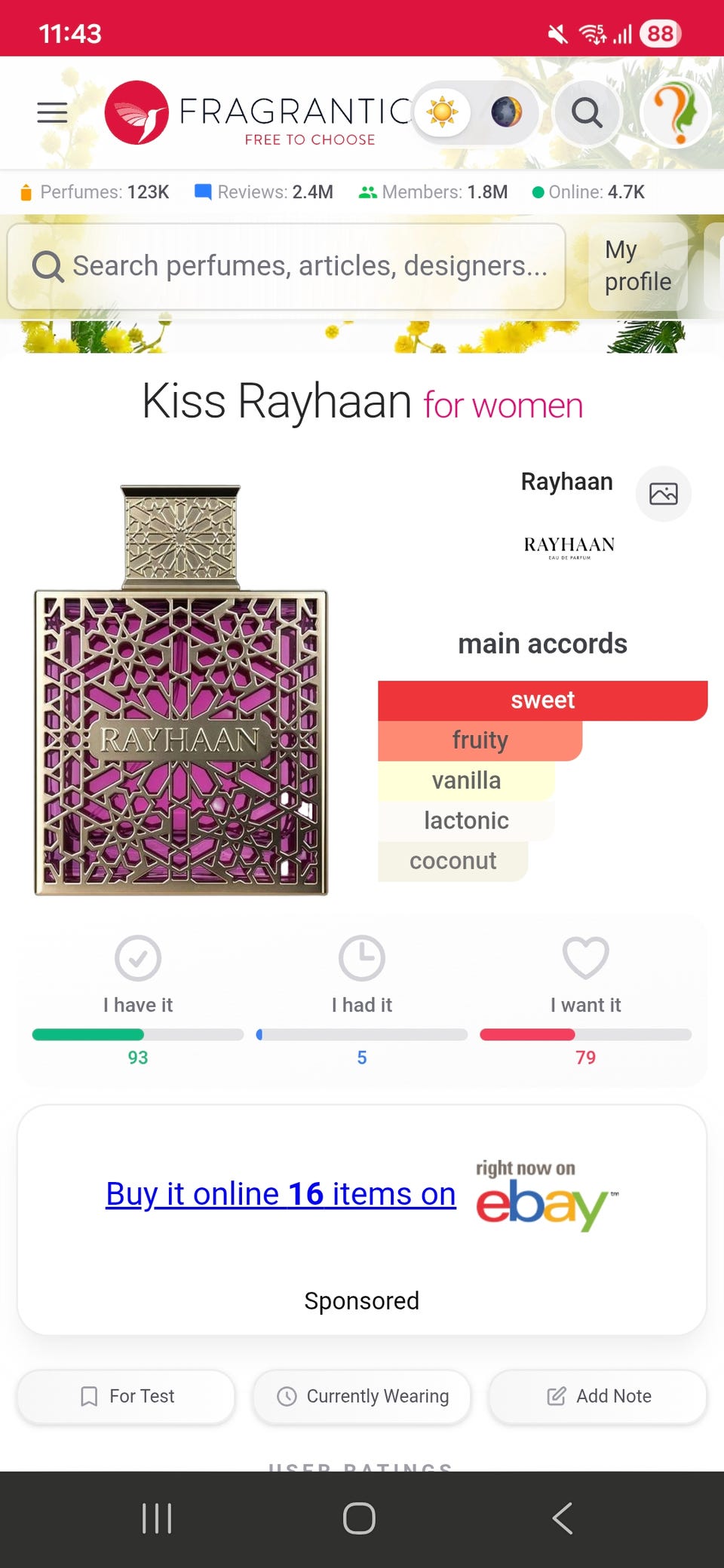Image resolution: width=724 pixels, height=1568 pixels.
Task: Tap the Android back navigation button
Action: [563, 1517]
